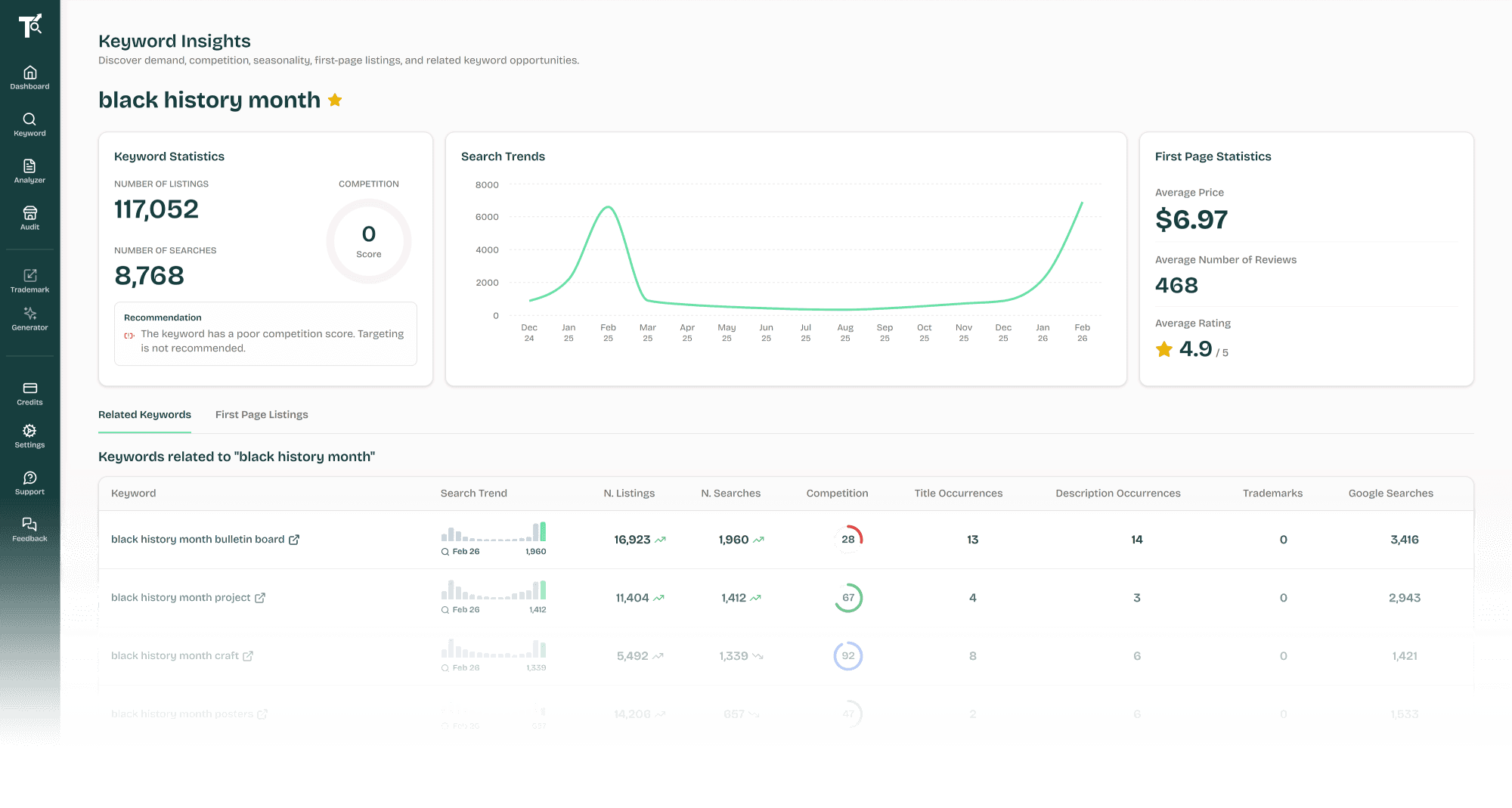Open external link for black history month craft
Viewport: 1512px width, 808px height.
pyautogui.click(x=249, y=656)
